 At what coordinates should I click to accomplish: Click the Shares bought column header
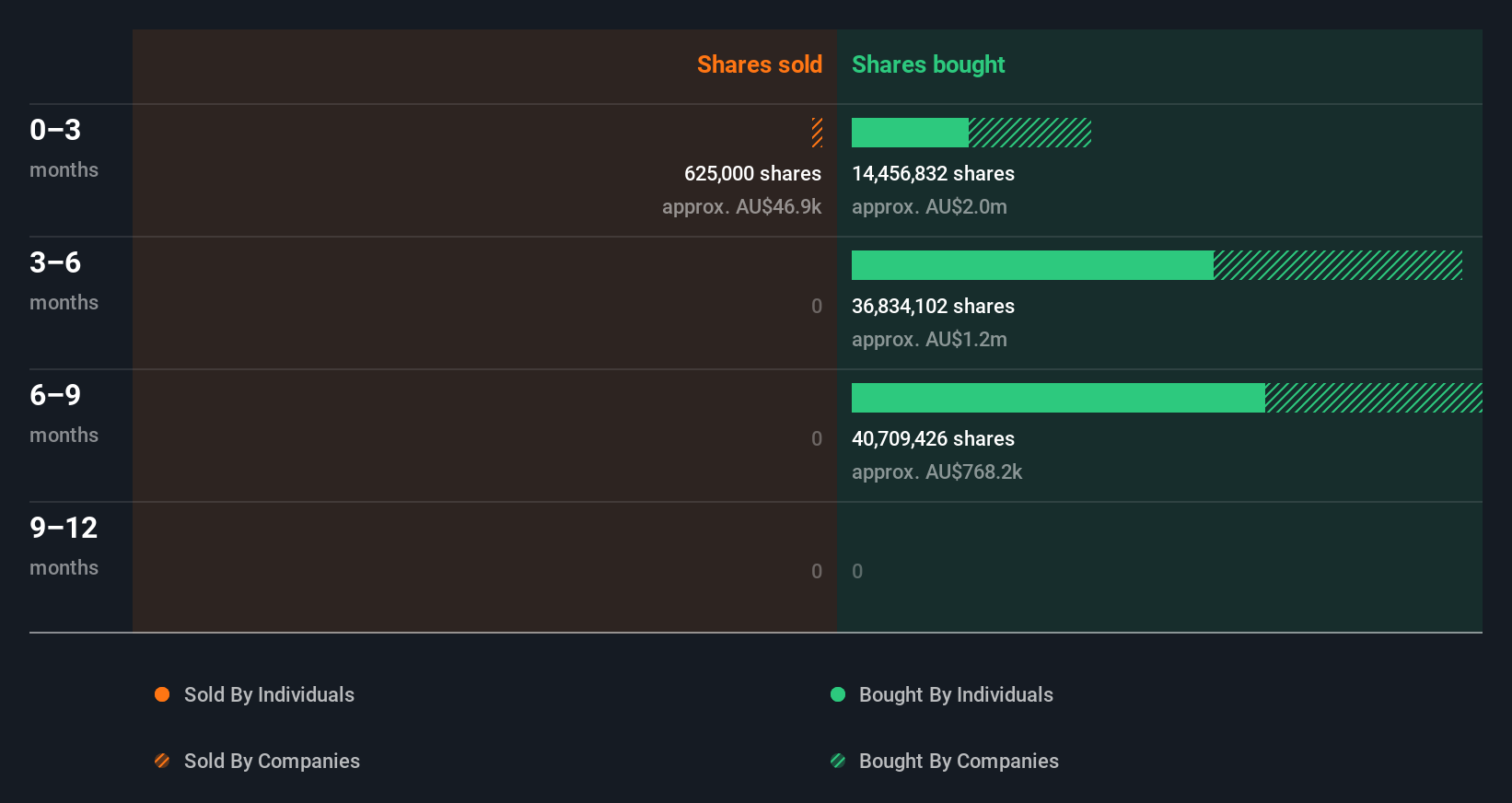pos(928,64)
